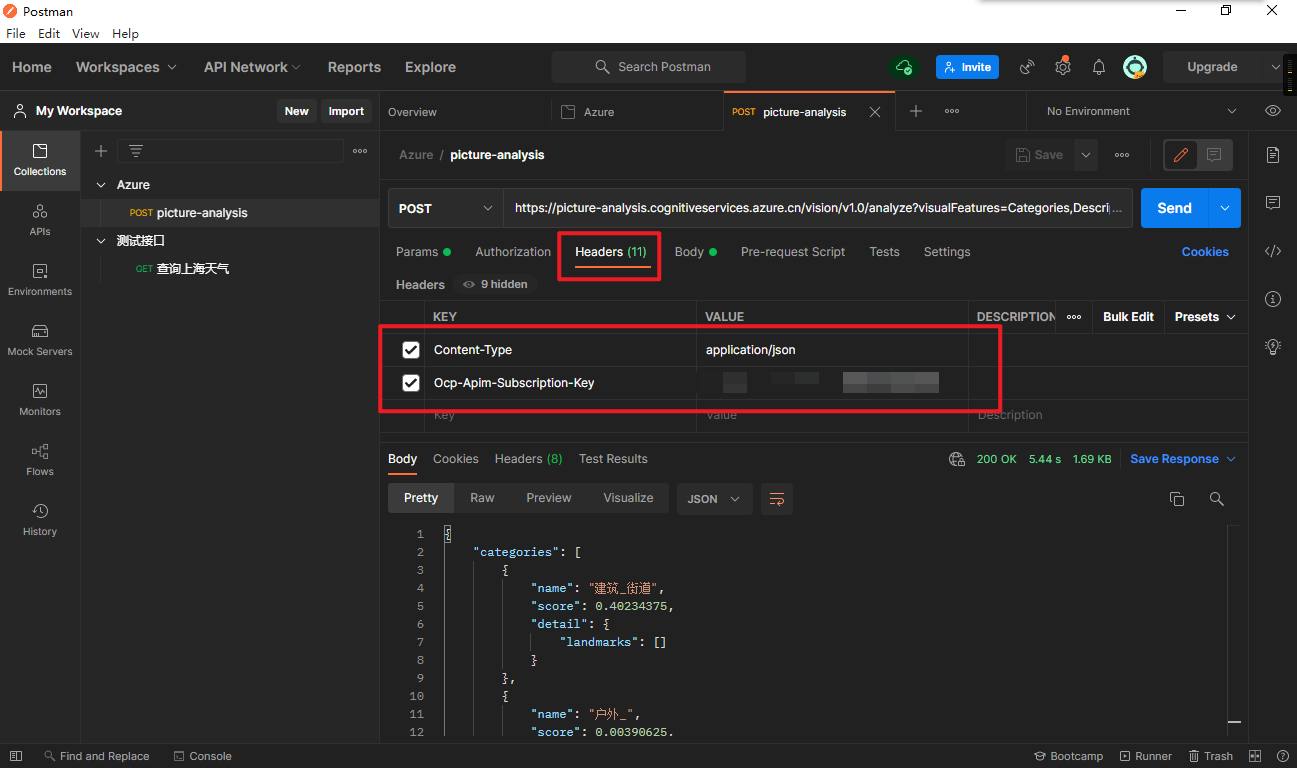Click the cloud sync status icon

pos(904,67)
